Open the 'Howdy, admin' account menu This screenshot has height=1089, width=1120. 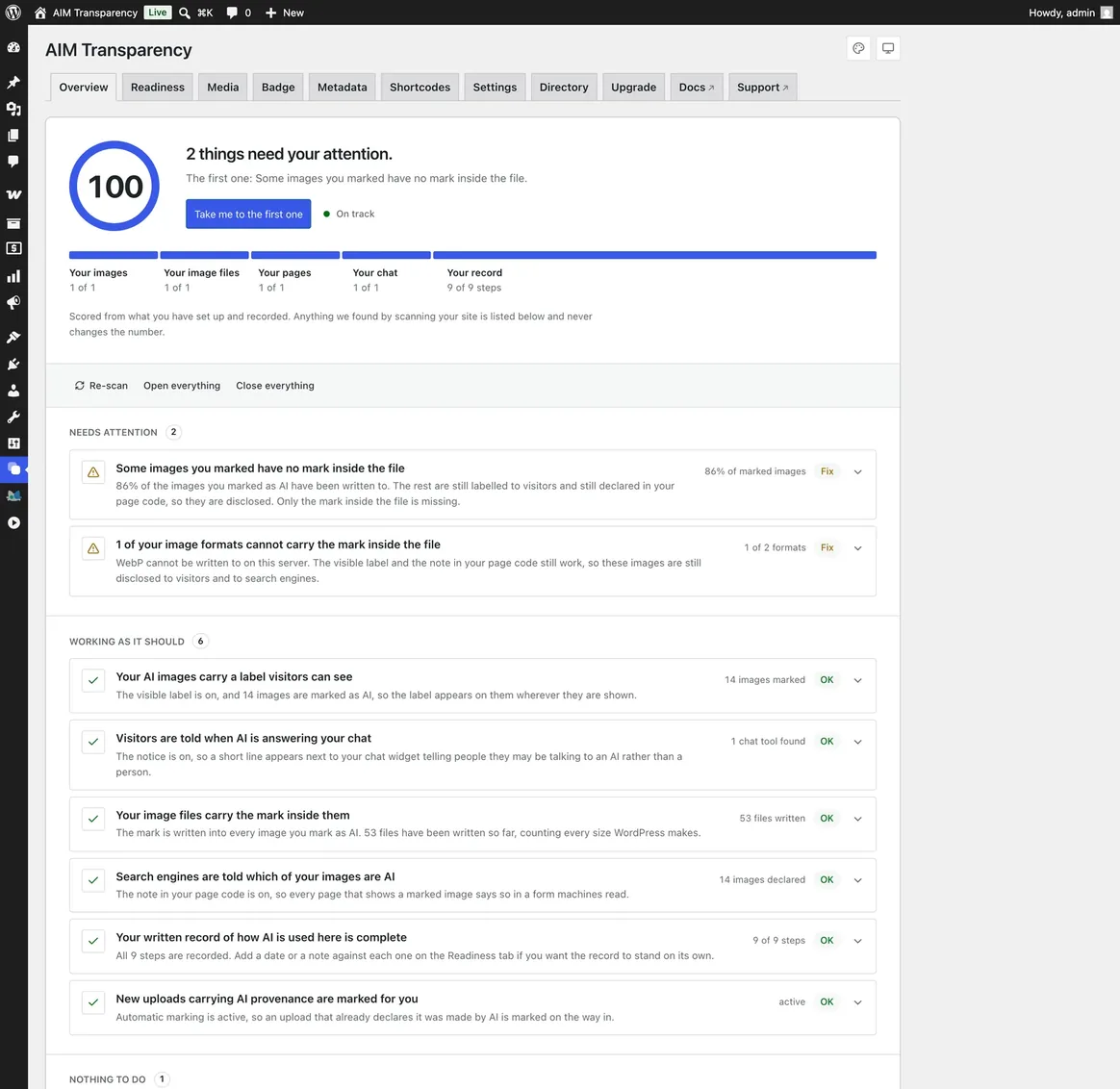point(1071,13)
